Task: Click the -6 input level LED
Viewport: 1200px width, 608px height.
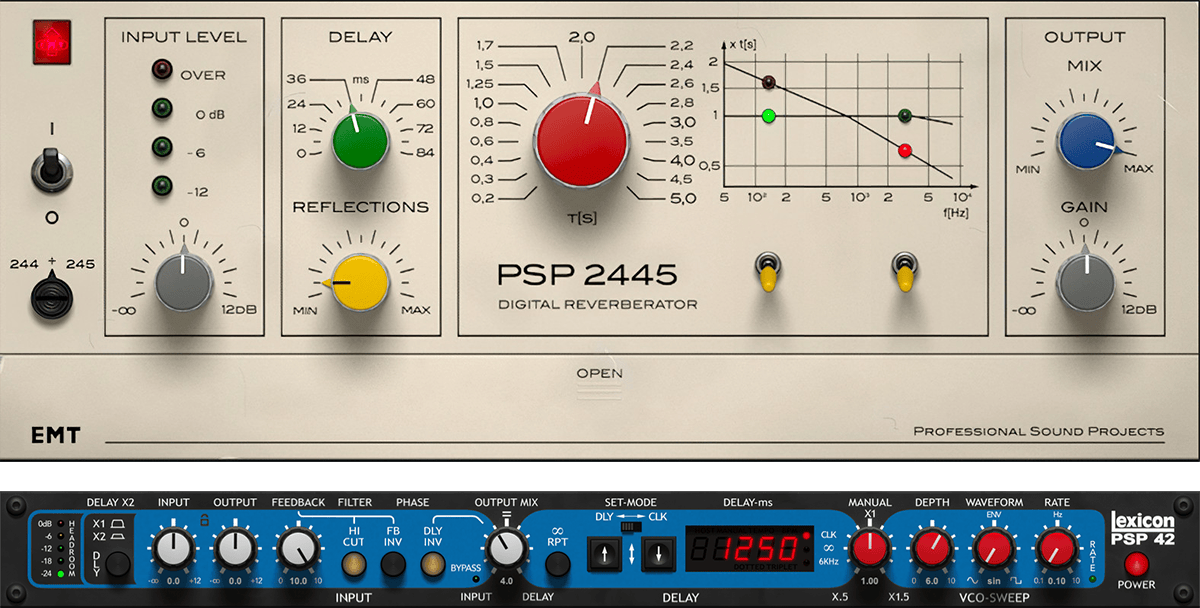Action: coord(162,148)
